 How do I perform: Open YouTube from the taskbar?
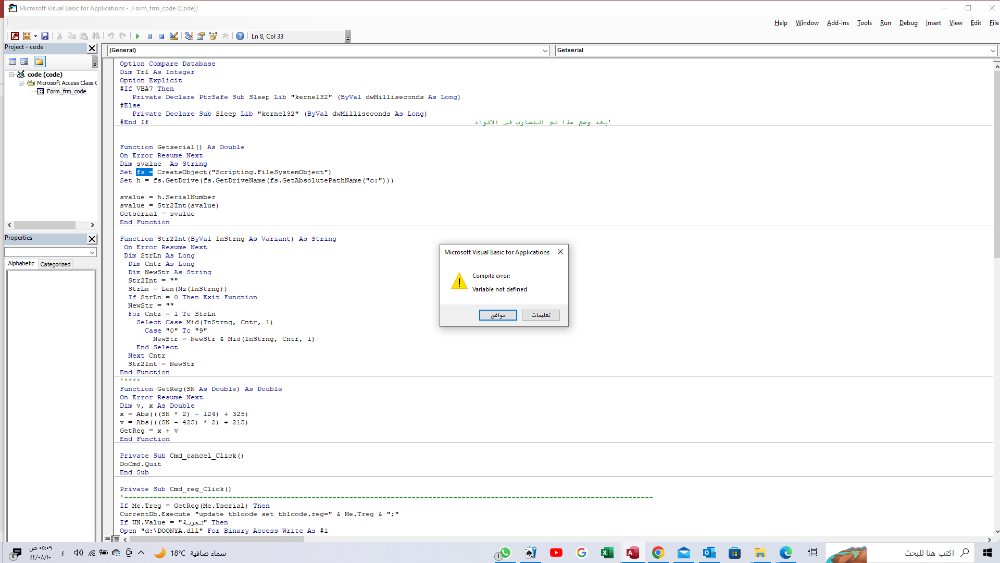556,553
